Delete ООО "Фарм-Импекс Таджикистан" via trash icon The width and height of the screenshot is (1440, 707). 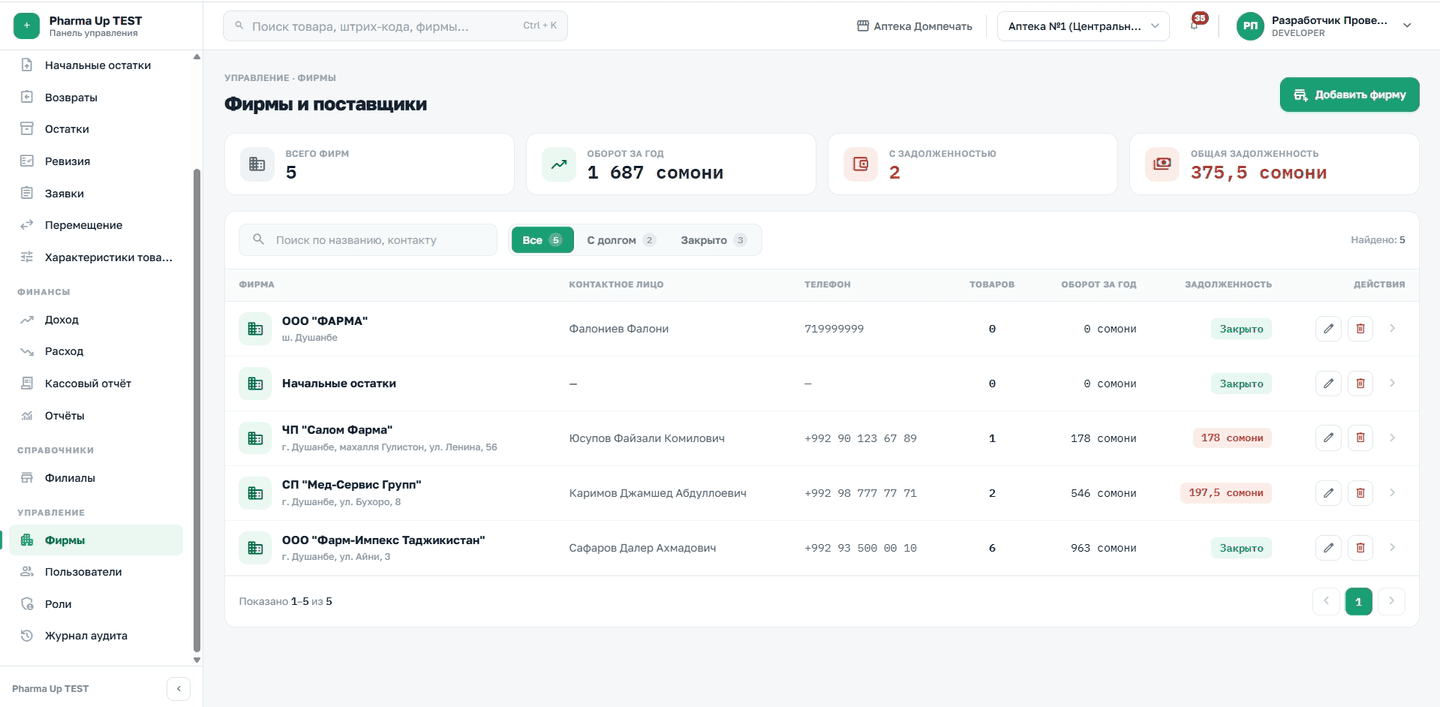click(x=1360, y=547)
